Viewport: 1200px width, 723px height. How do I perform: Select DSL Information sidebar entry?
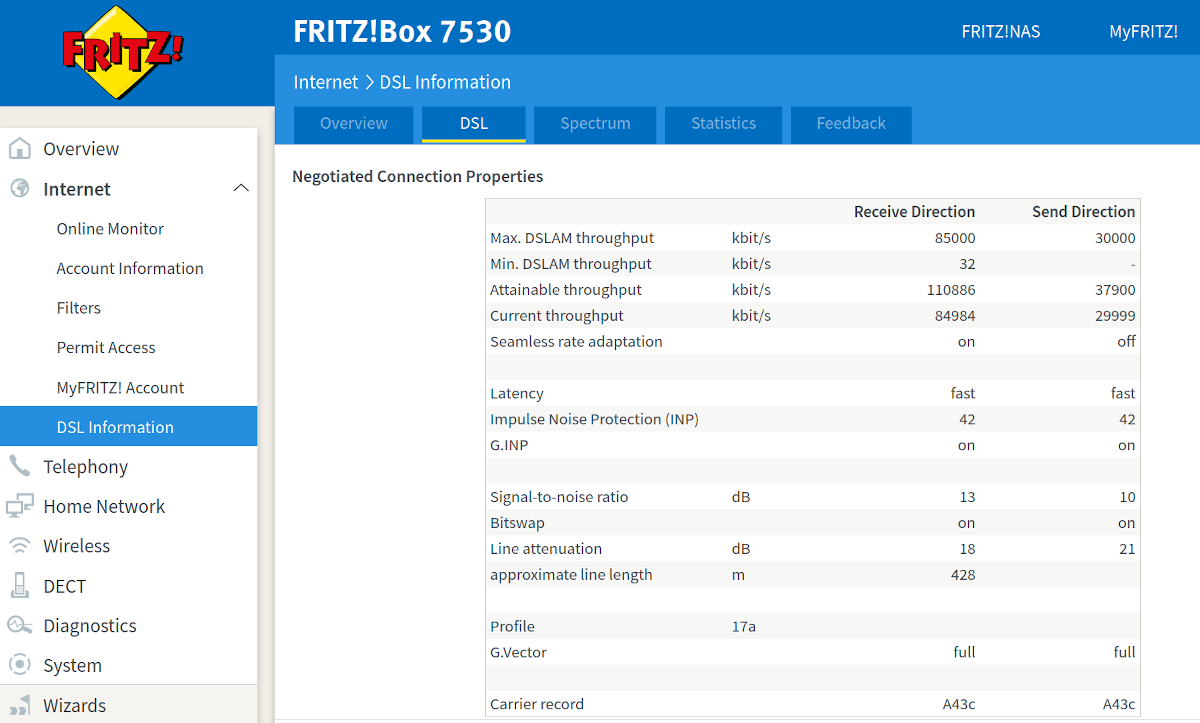(128, 427)
